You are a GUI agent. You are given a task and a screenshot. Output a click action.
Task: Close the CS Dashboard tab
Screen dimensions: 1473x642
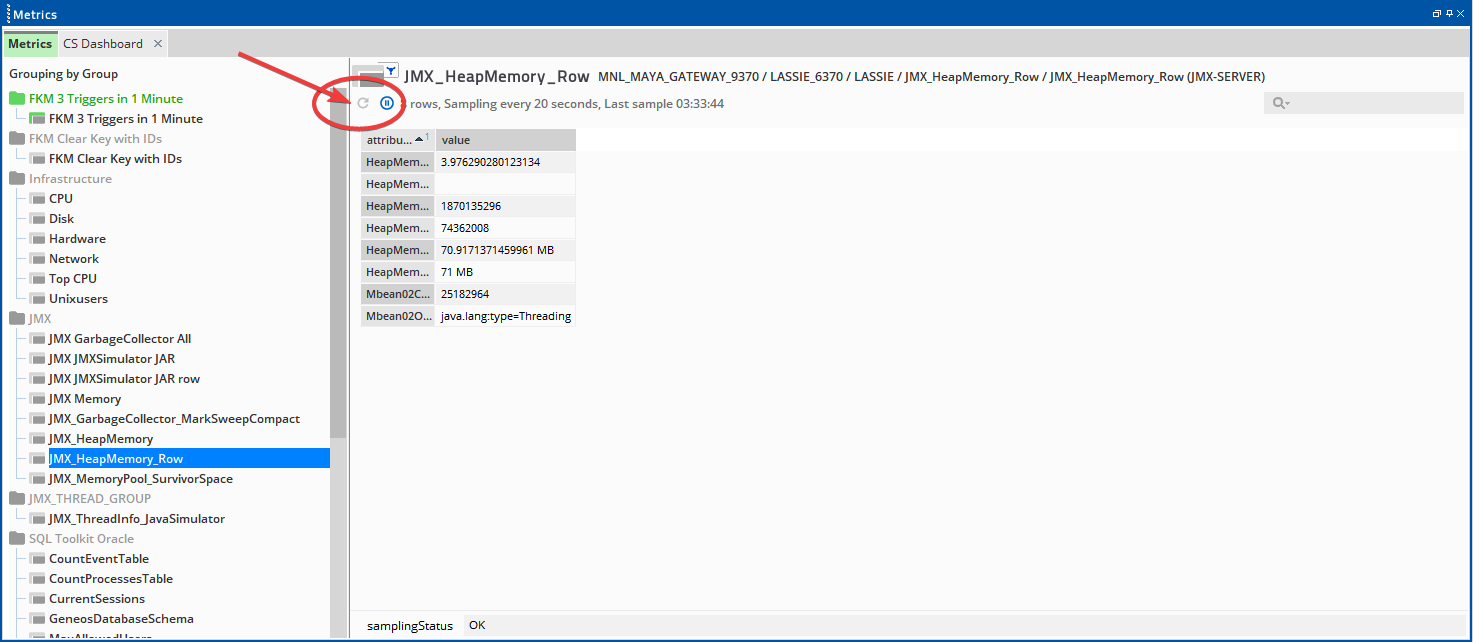click(x=158, y=44)
